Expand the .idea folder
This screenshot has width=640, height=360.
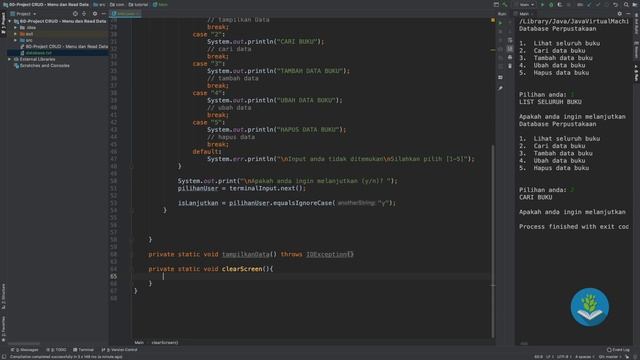coord(16,27)
